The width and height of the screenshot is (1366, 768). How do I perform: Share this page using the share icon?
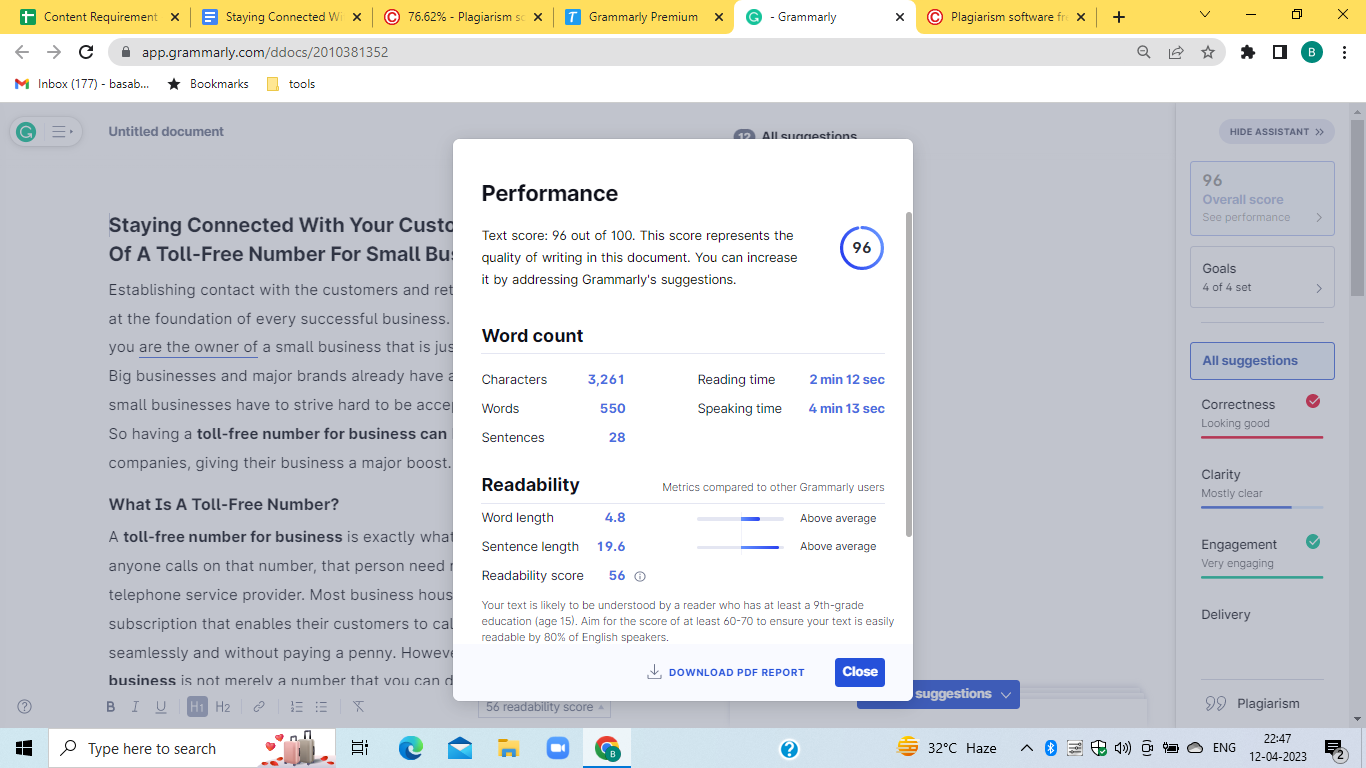click(1176, 52)
